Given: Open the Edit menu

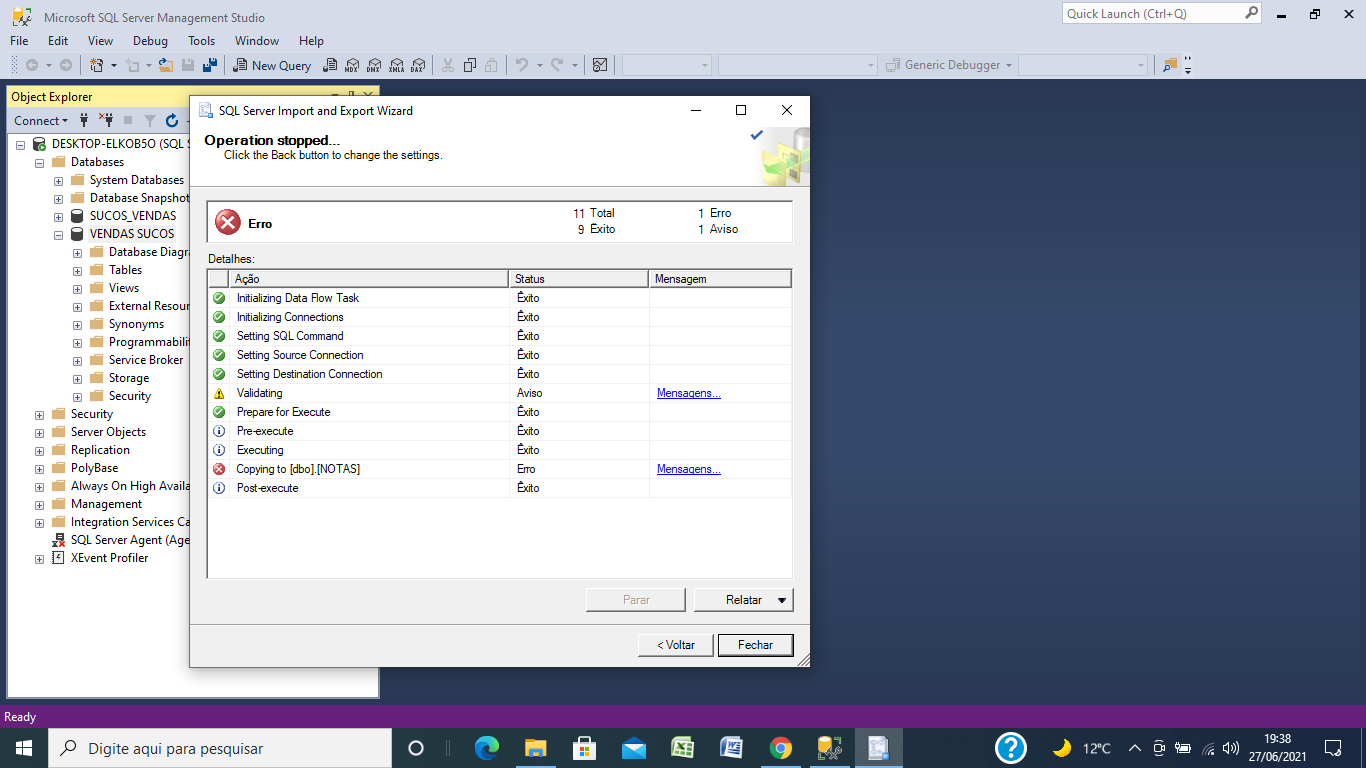Looking at the screenshot, I should tap(58, 41).
